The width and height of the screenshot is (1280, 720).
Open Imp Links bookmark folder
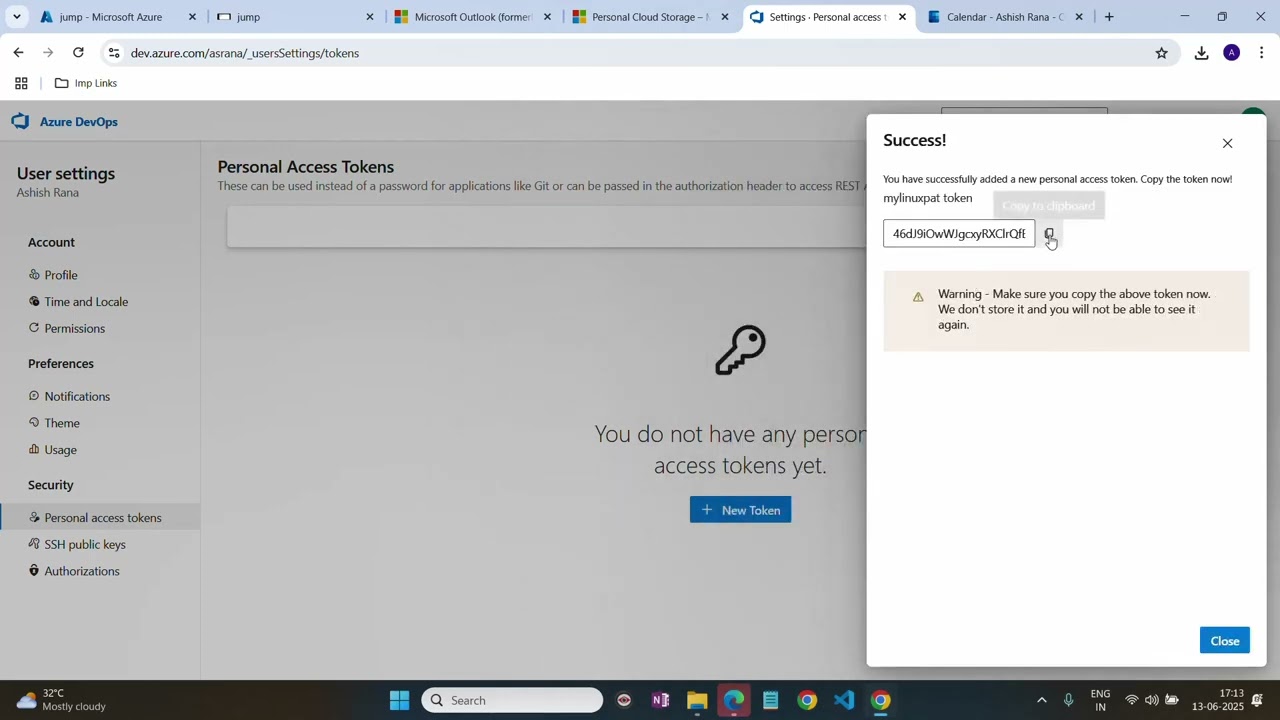point(86,83)
